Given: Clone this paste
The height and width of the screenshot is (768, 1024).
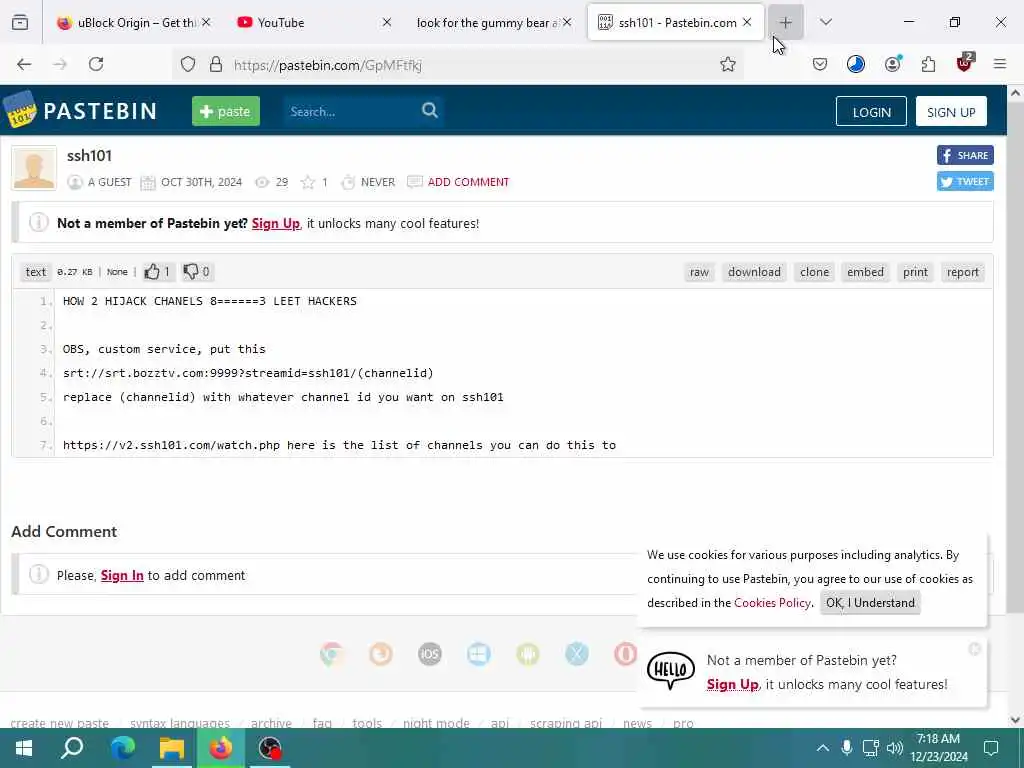Looking at the screenshot, I should tap(814, 272).
